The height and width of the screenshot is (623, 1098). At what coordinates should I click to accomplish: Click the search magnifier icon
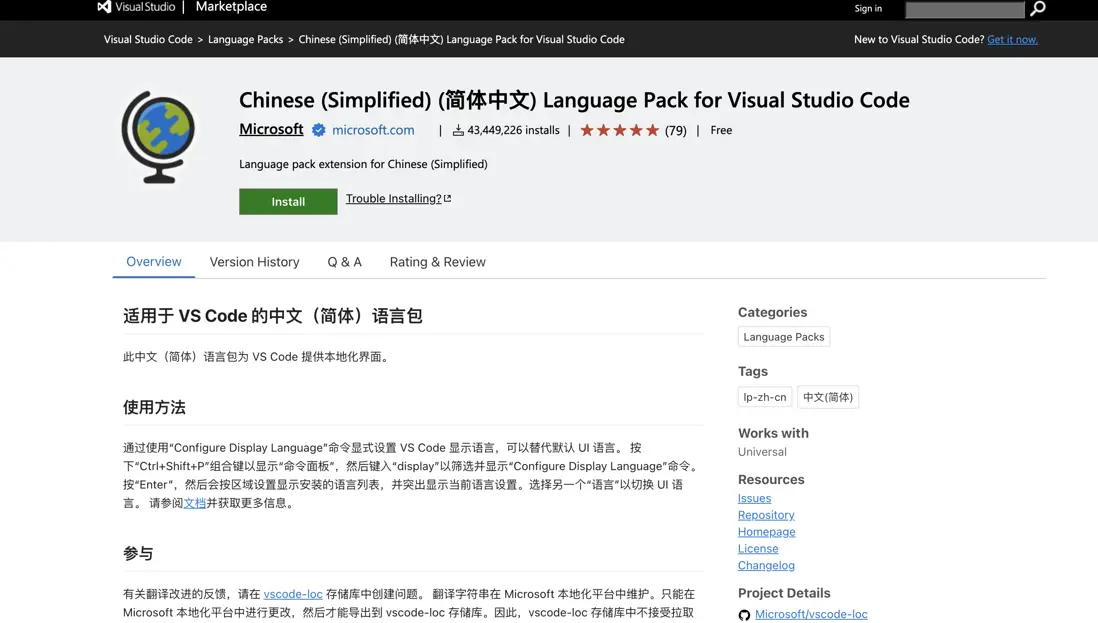click(x=1038, y=8)
